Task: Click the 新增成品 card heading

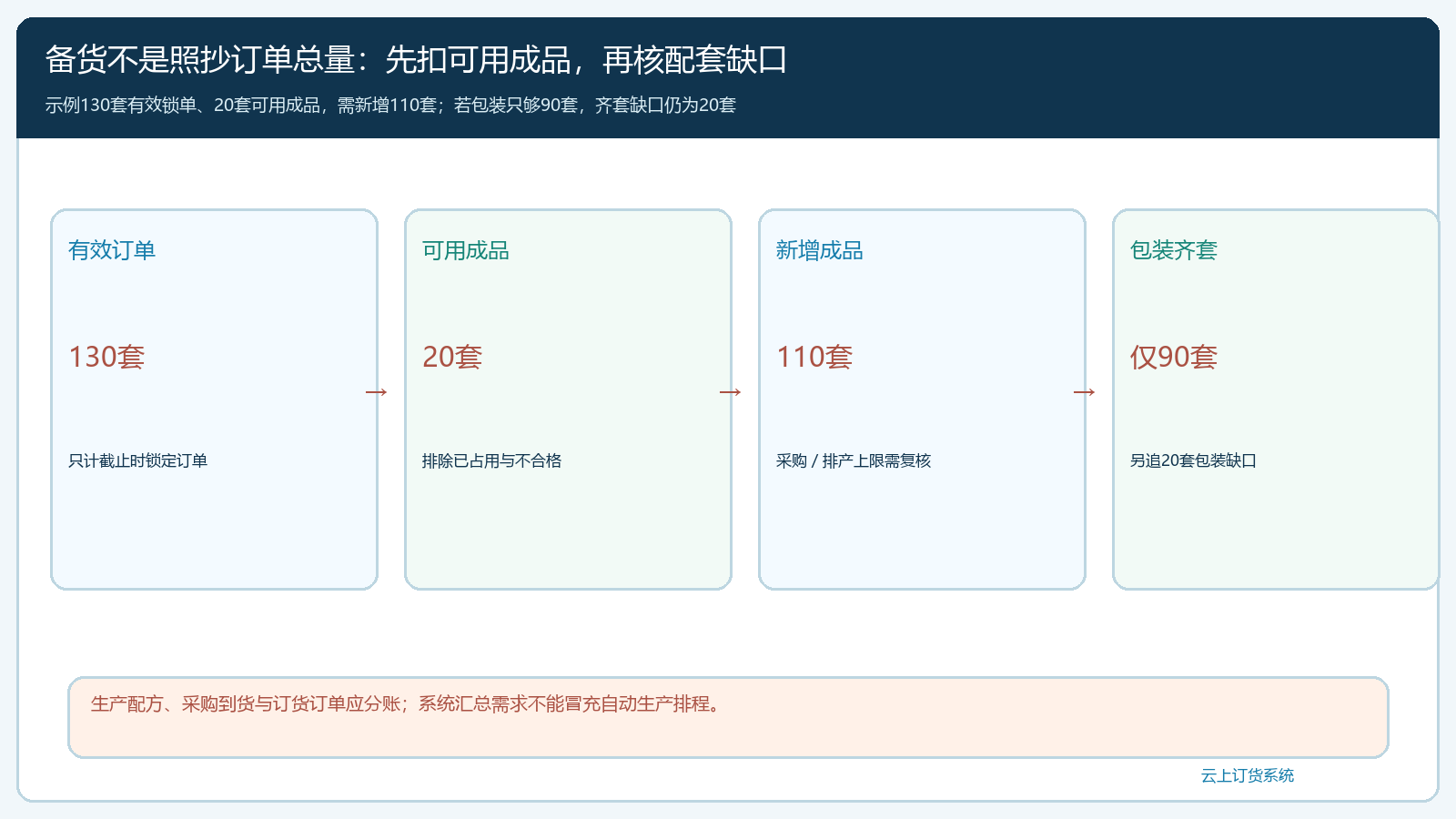Action: [x=820, y=250]
